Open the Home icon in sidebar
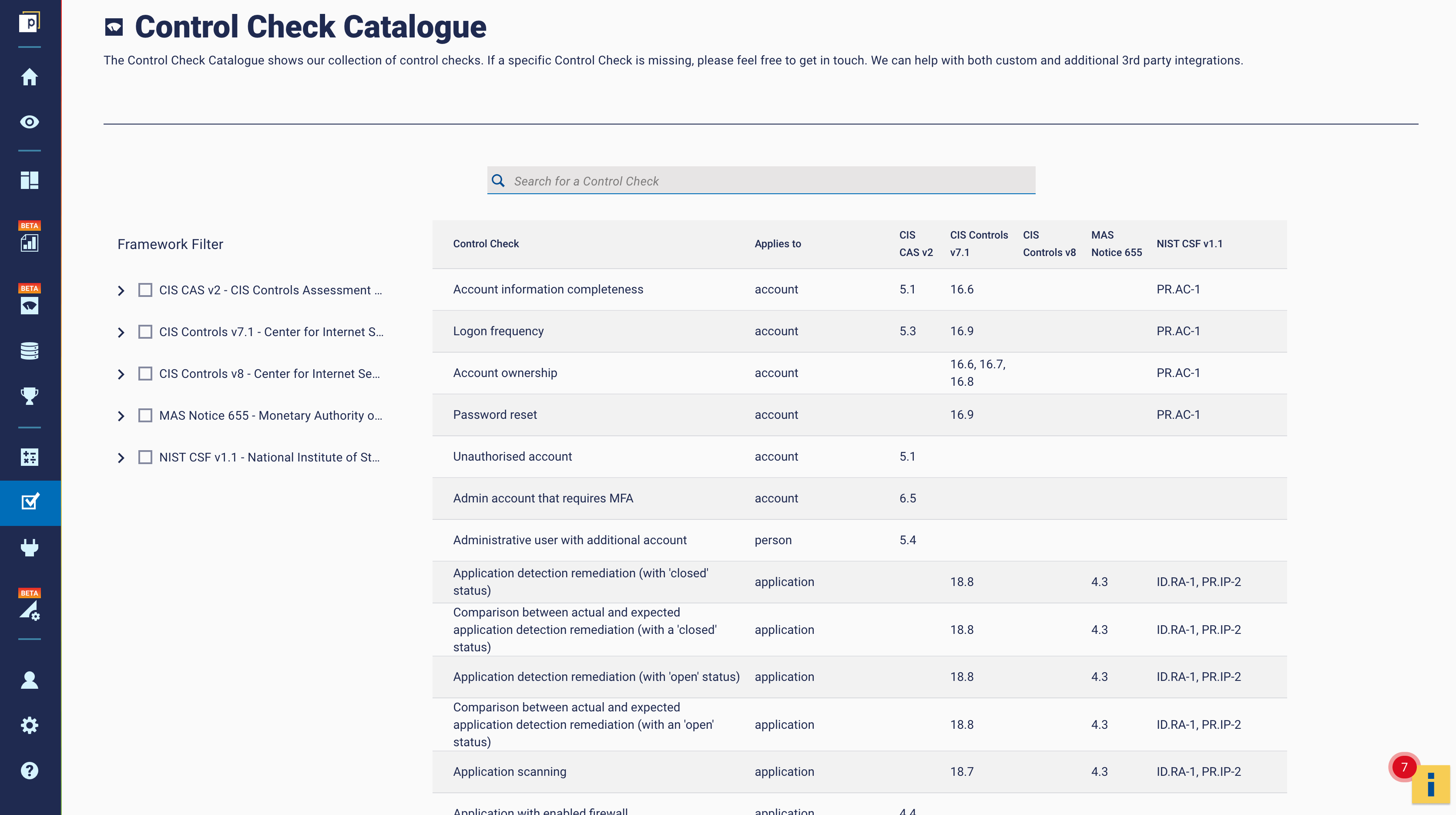Viewport: 1456px width, 815px height. click(x=30, y=77)
